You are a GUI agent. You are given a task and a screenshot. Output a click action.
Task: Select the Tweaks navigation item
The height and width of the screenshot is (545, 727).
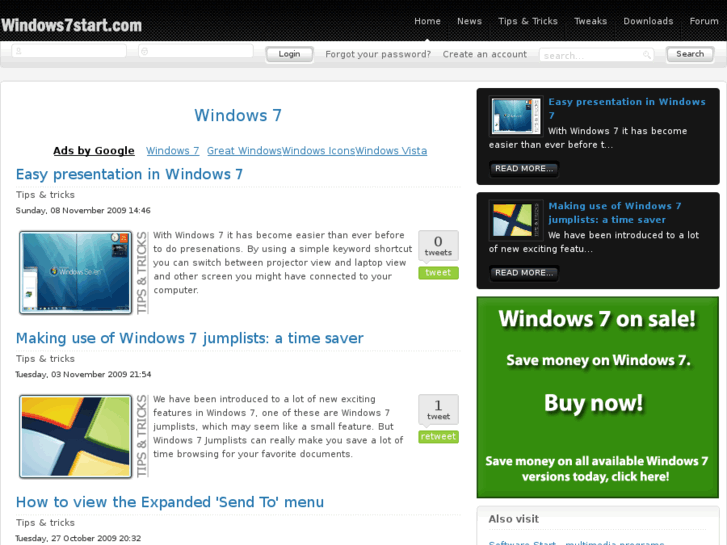590,21
